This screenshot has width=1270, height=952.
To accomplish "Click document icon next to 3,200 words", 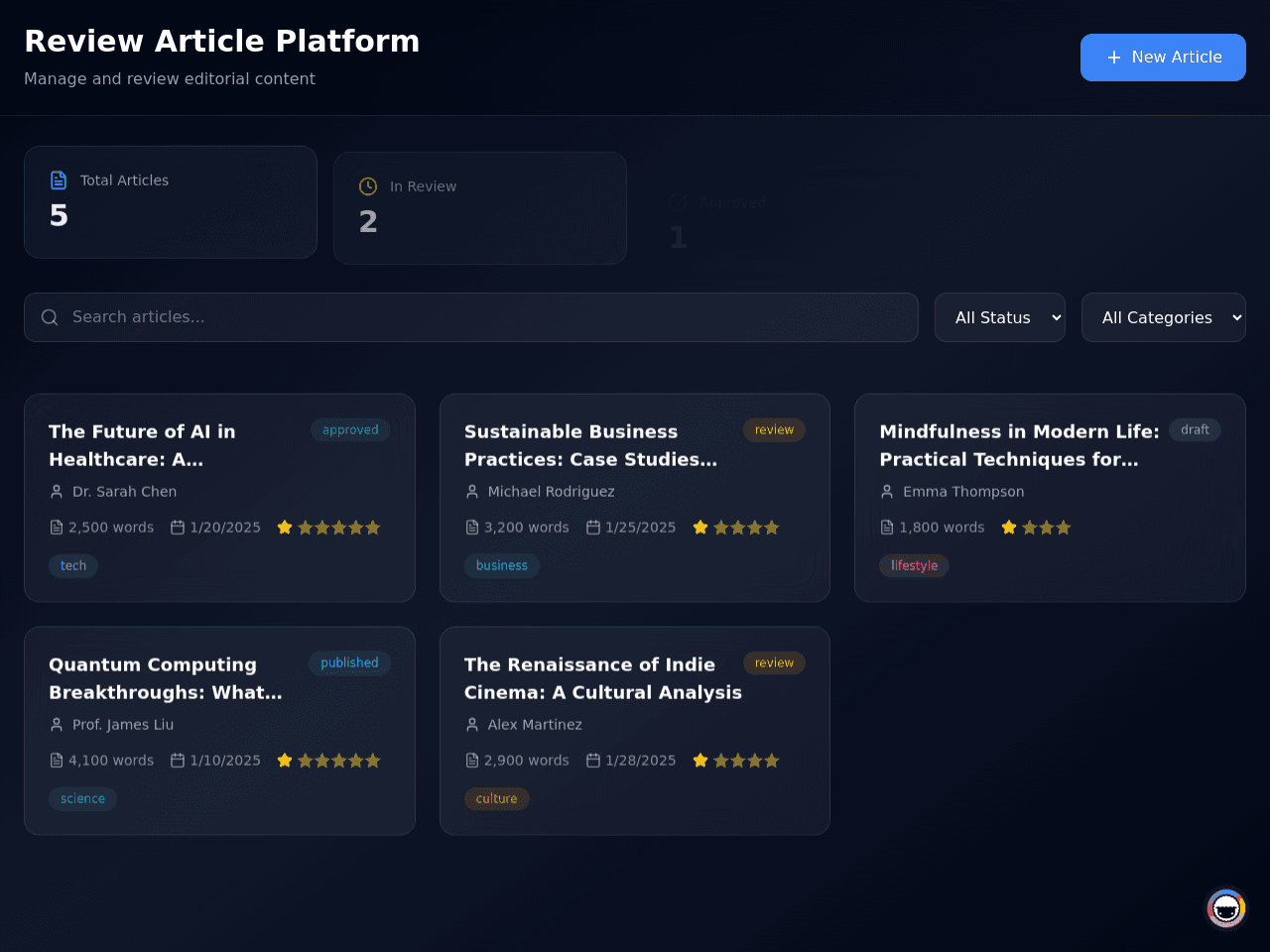I will click(472, 528).
